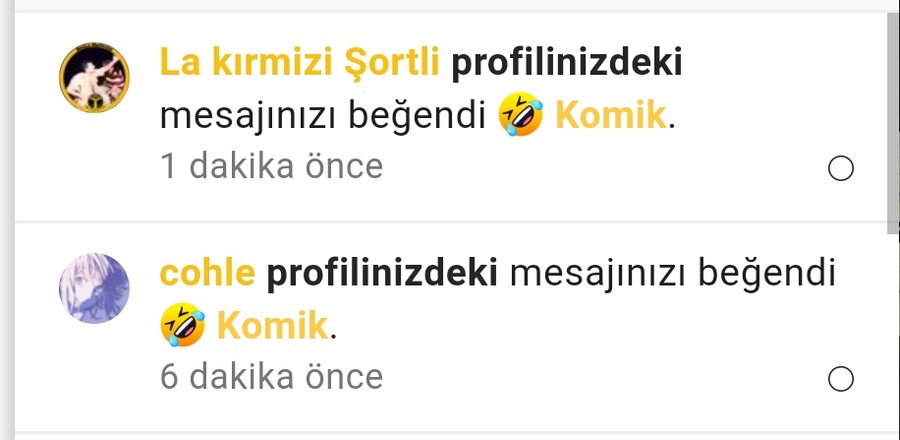Mark cohle's notification as read

coord(841,380)
